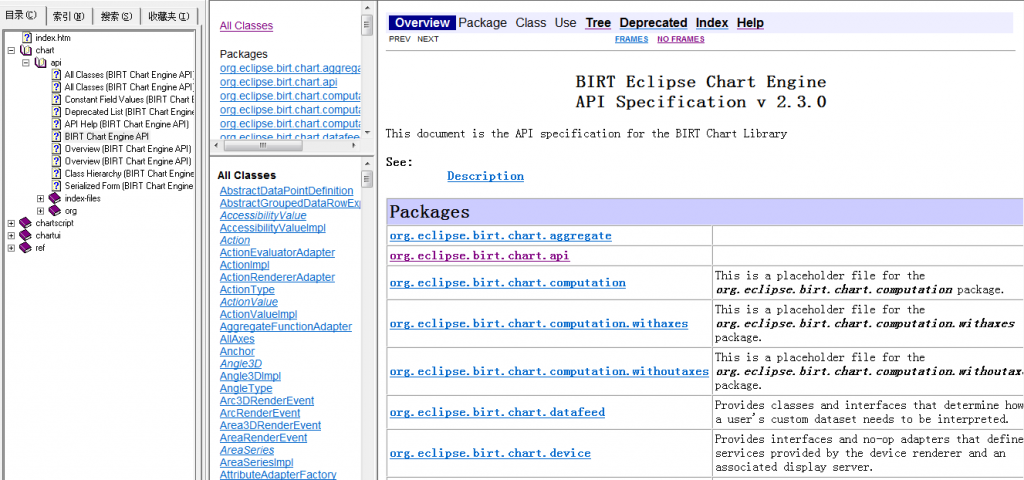Image resolution: width=1024 pixels, height=480 pixels.
Task: Click the highlighted Overview navigation item
Action: pos(423,23)
